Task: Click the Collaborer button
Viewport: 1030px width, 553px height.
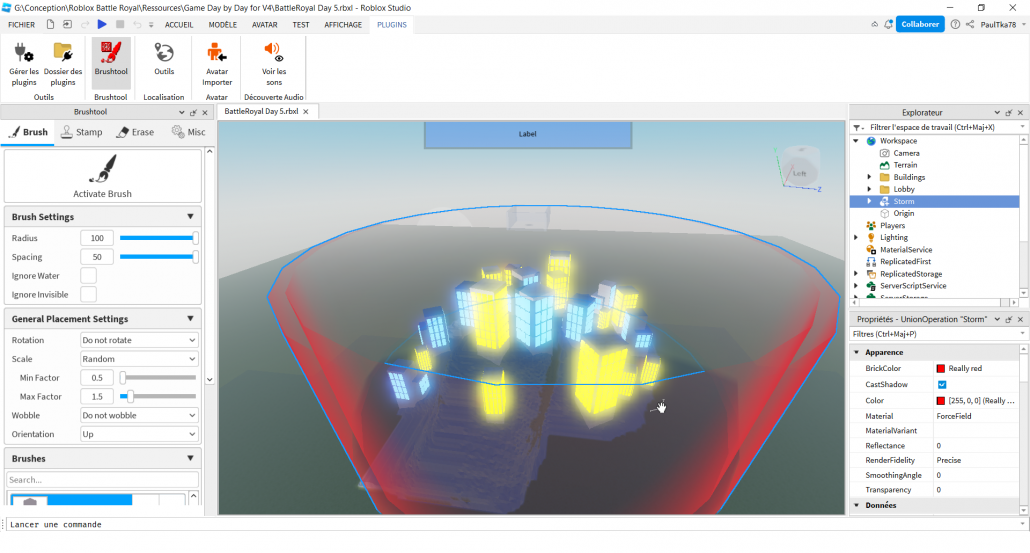Action: tap(920, 24)
